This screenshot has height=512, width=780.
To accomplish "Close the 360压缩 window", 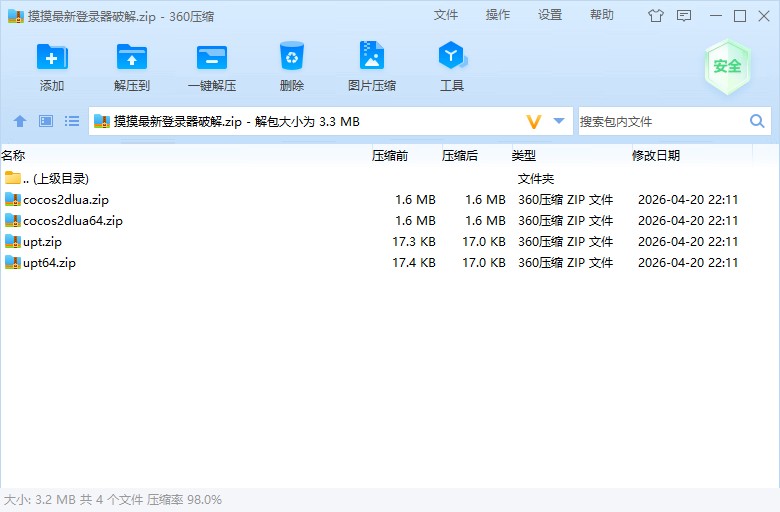I will click(x=764, y=16).
